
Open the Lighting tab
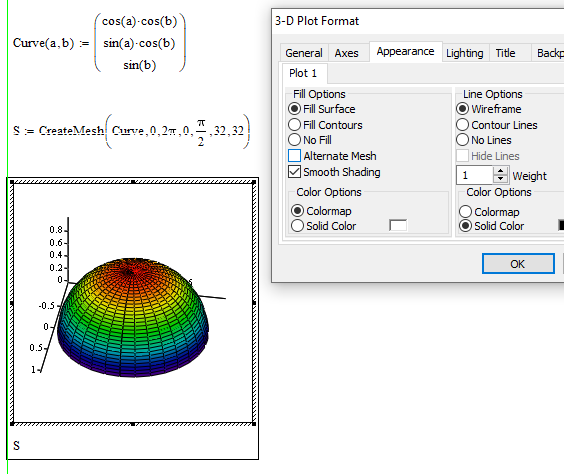(x=464, y=53)
